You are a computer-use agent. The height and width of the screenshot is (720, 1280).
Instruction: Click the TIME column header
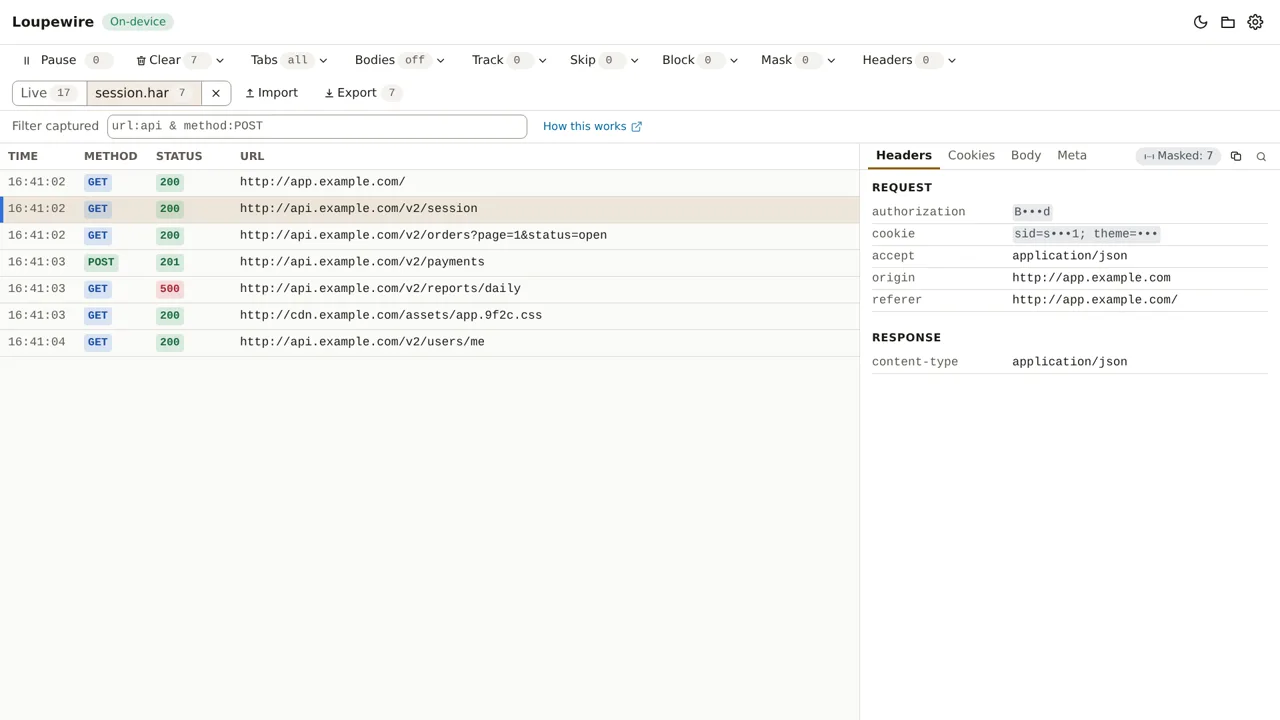tap(23, 157)
